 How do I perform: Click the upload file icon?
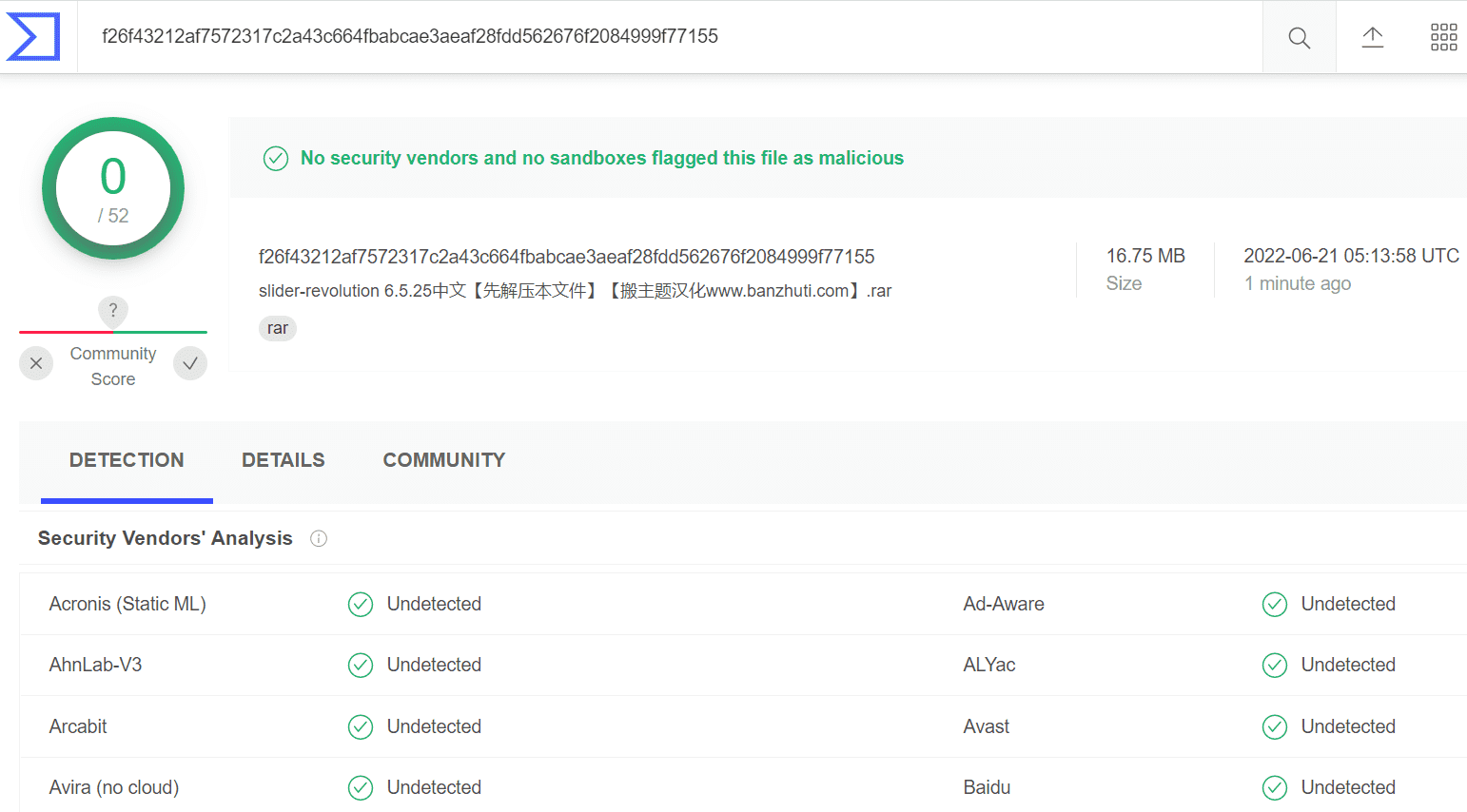[1372, 37]
